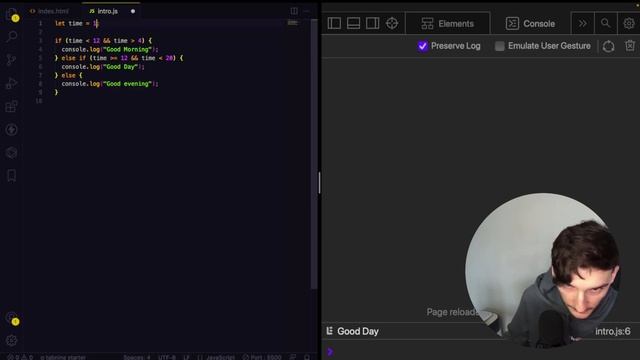Image resolution: width=640 pixels, height=360 pixels.
Task: Change the Spaces: 4 indentation setting
Action: [x=137, y=357]
